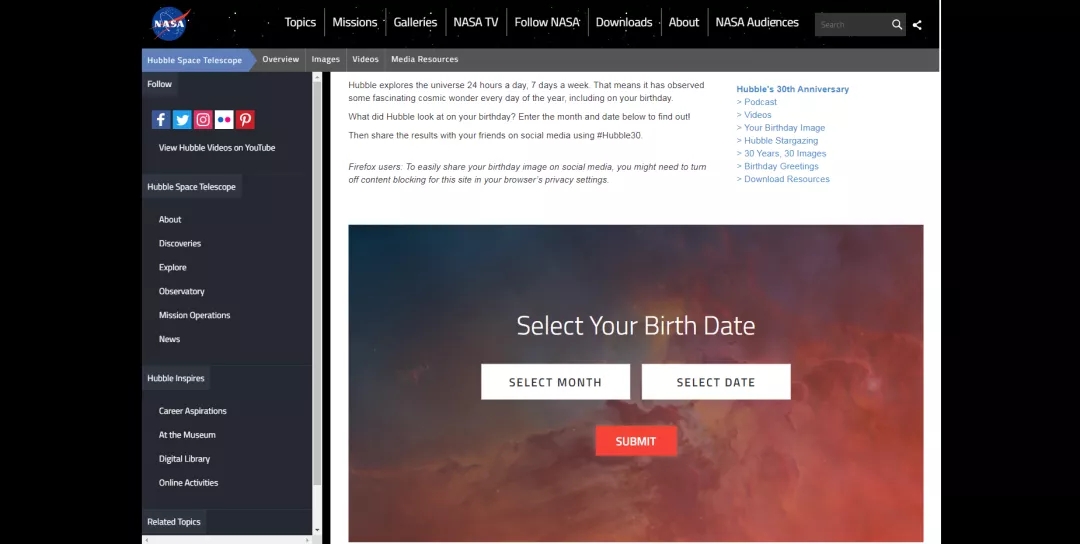1080x544 pixels.
Task: Open the Discoveries sidebar link
Action: pyautogui.click(x=180, y=243)
